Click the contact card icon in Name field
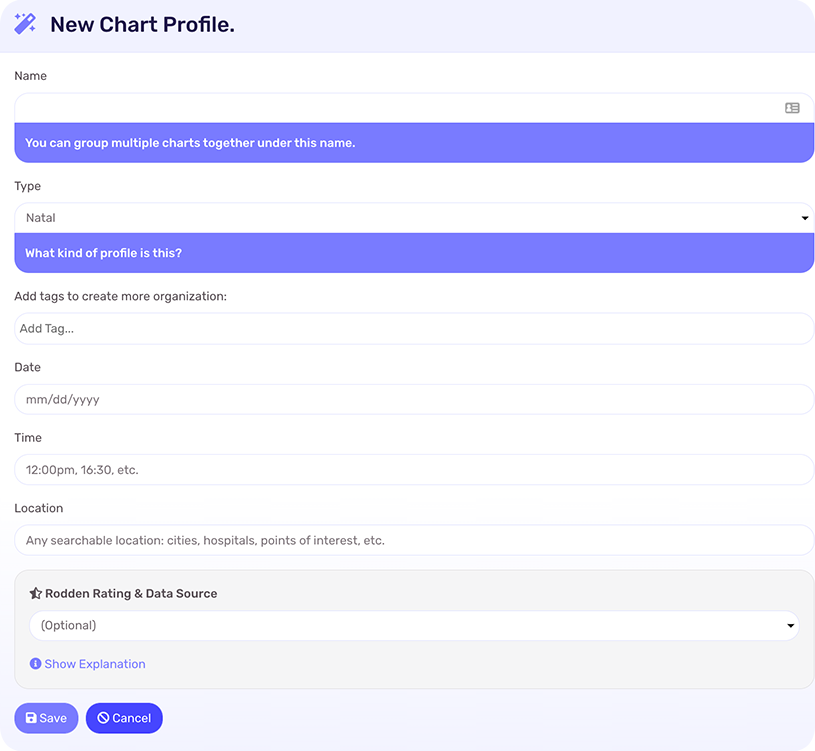 [792, 108]
